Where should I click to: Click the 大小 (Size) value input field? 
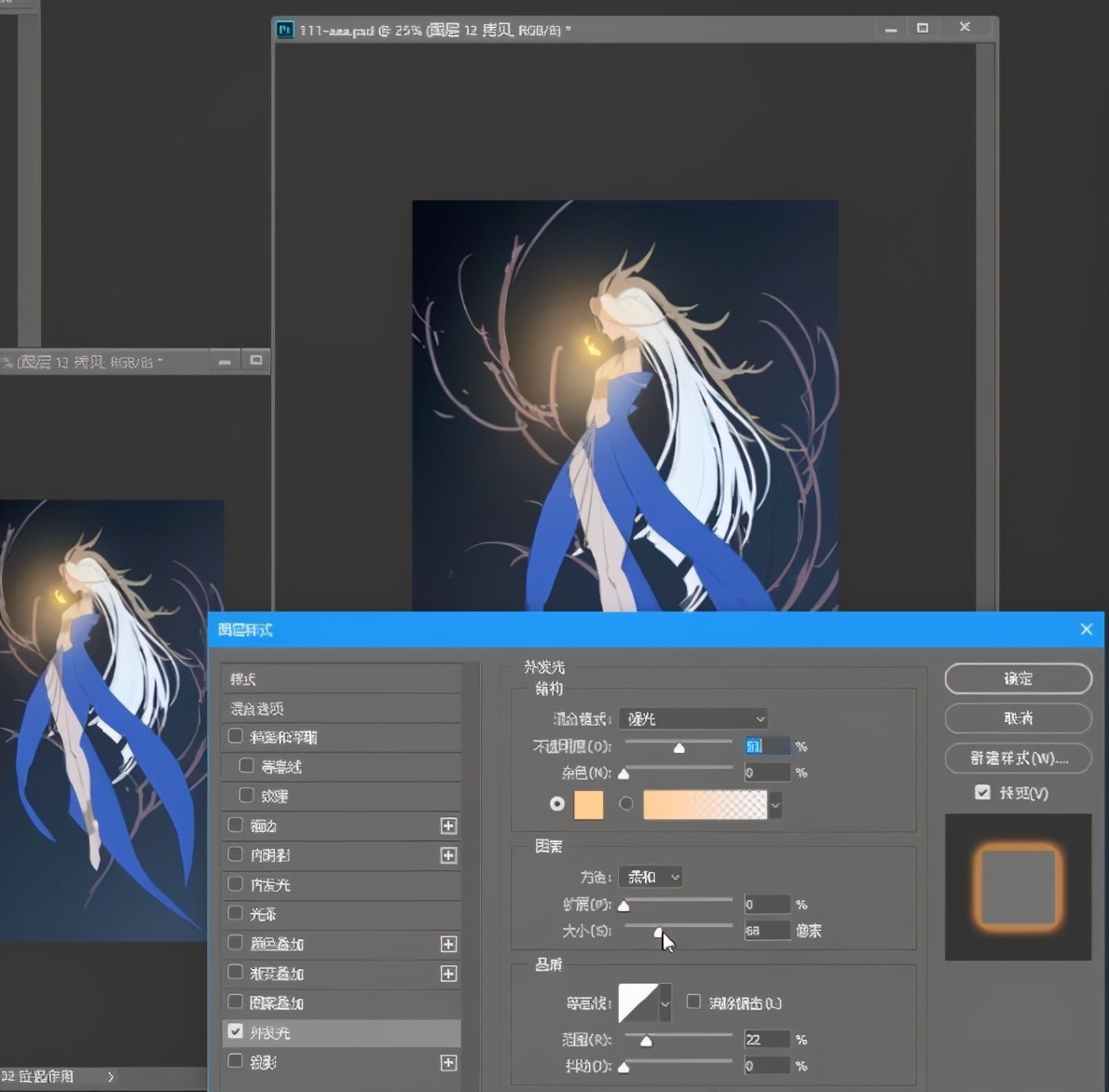pos(766,931)
